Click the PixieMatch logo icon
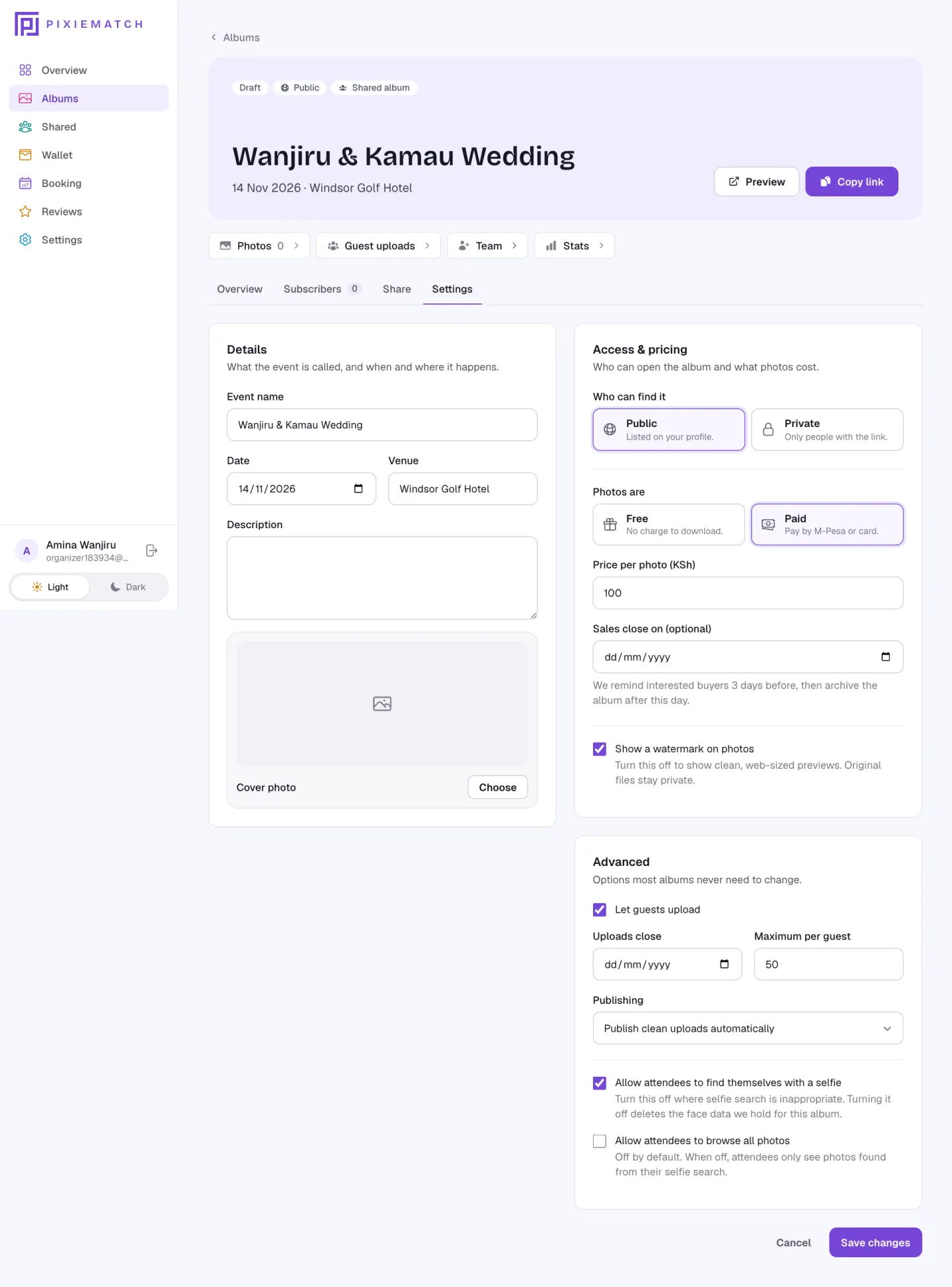 pos(26,24)
